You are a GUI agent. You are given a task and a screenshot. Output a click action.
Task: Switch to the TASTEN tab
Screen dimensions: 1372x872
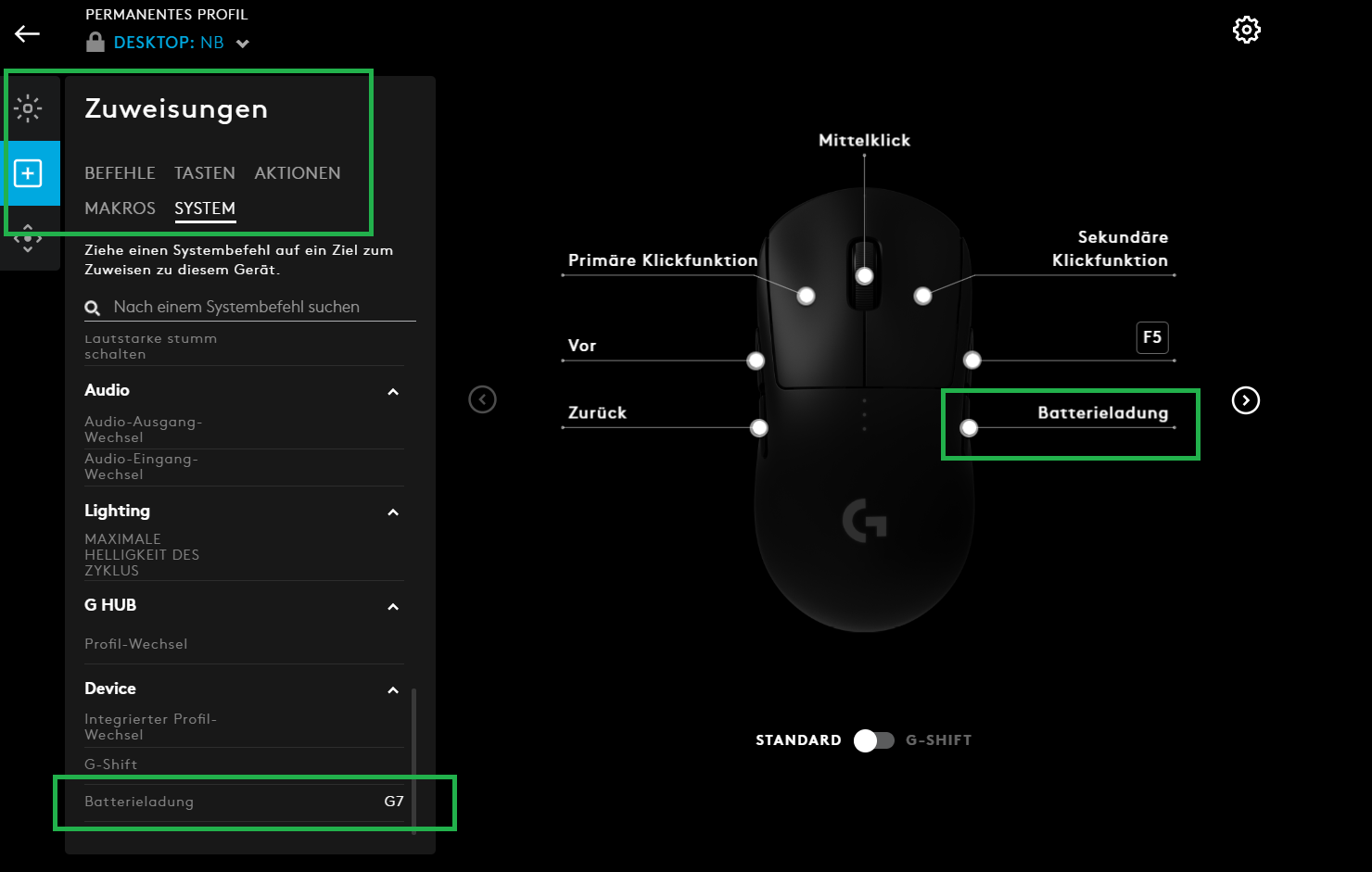click(205, 173)
